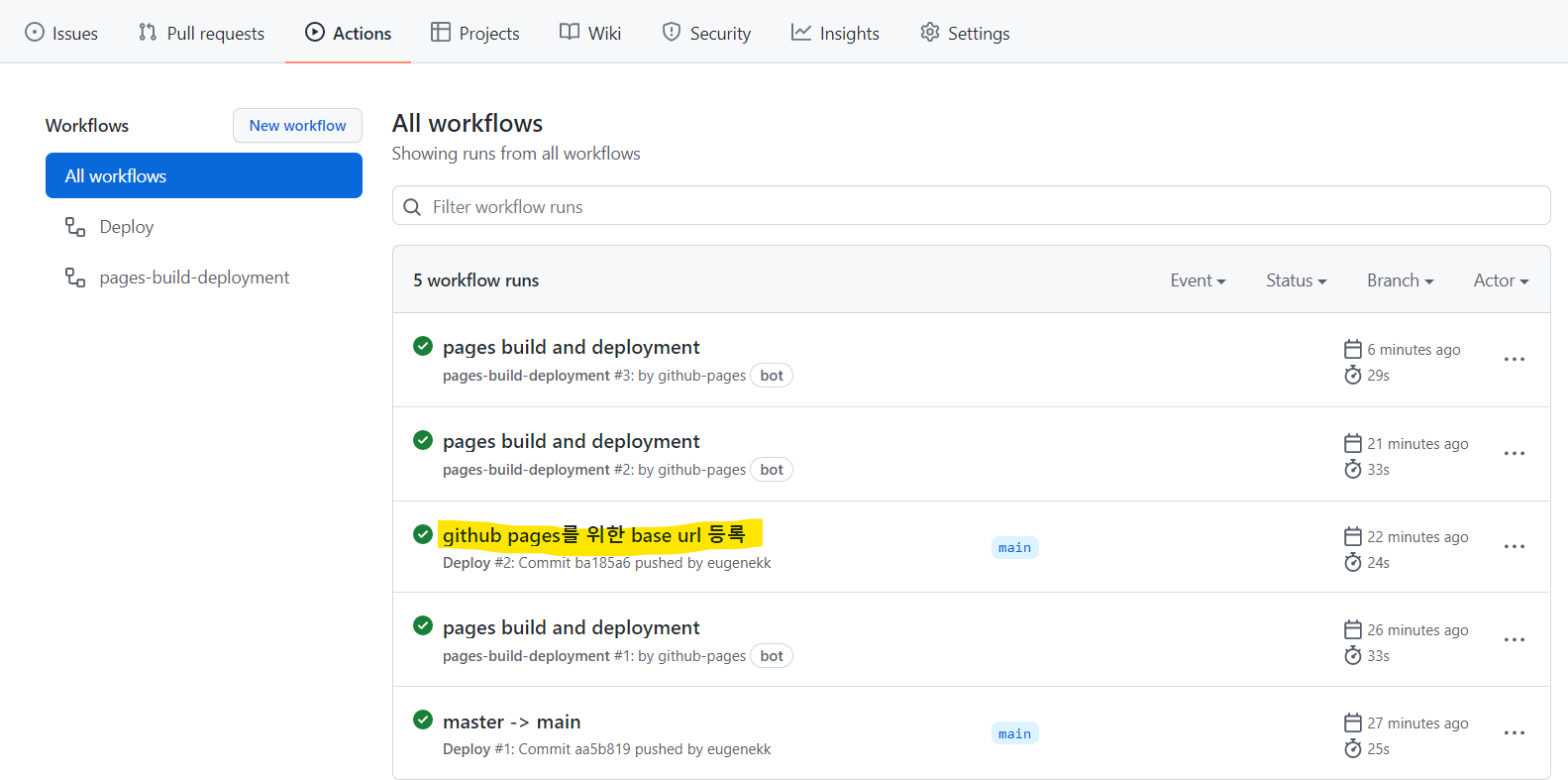Image resolution: width=1568 pixels, height=780 pixels.
Task: Click the search magnifier icon
Action: tap(412, 207)
